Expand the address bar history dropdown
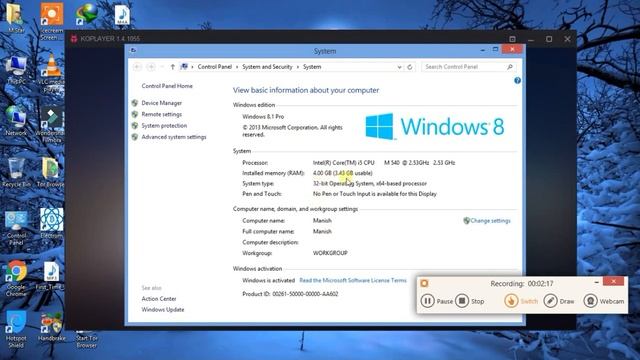640x360 pixels. [x=399, y=67]
